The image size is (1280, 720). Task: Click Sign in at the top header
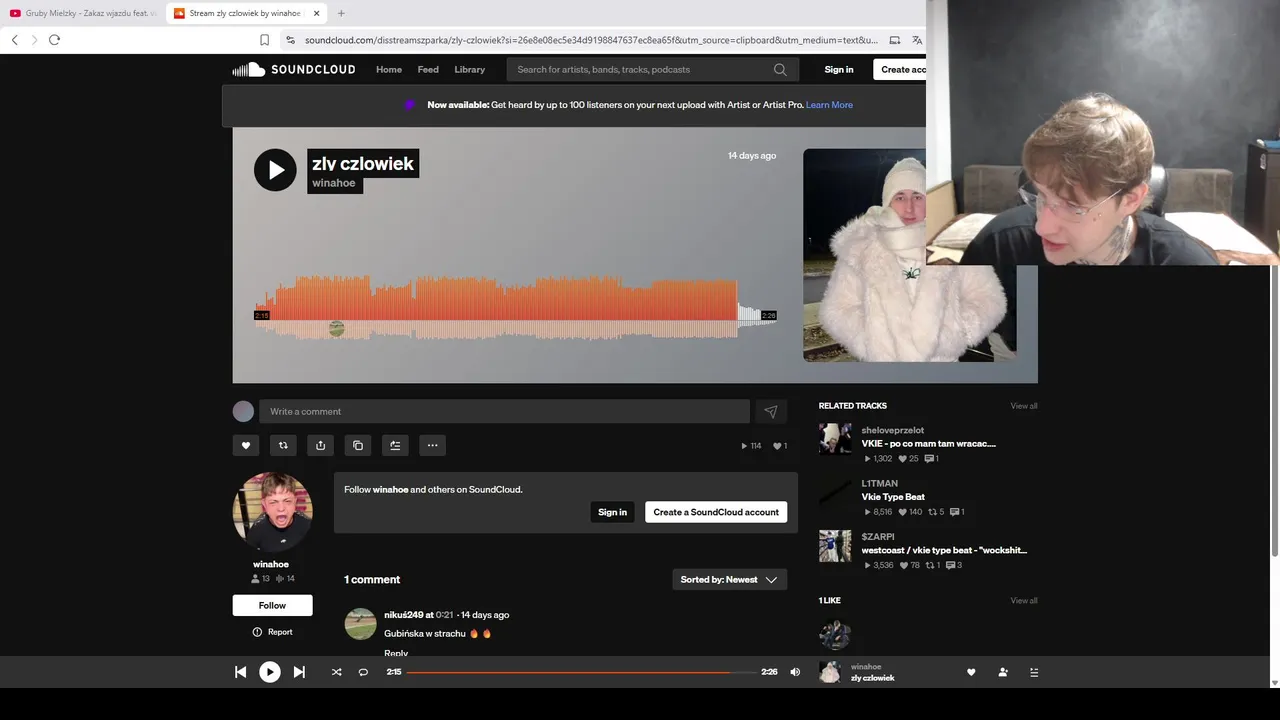839,69
